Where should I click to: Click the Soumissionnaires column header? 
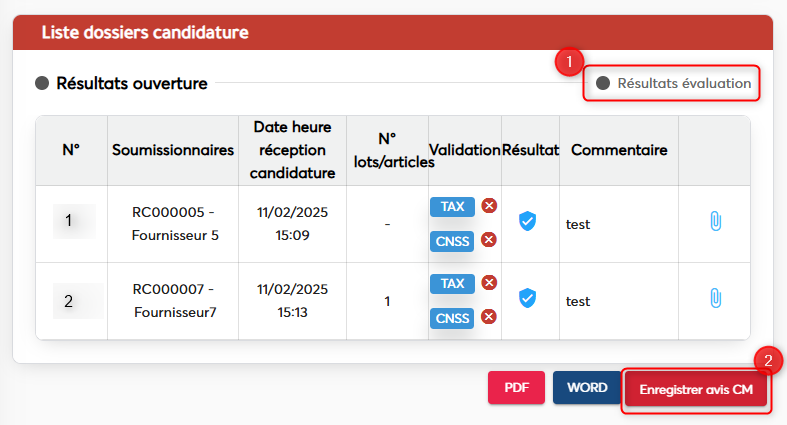coord(173,150)
